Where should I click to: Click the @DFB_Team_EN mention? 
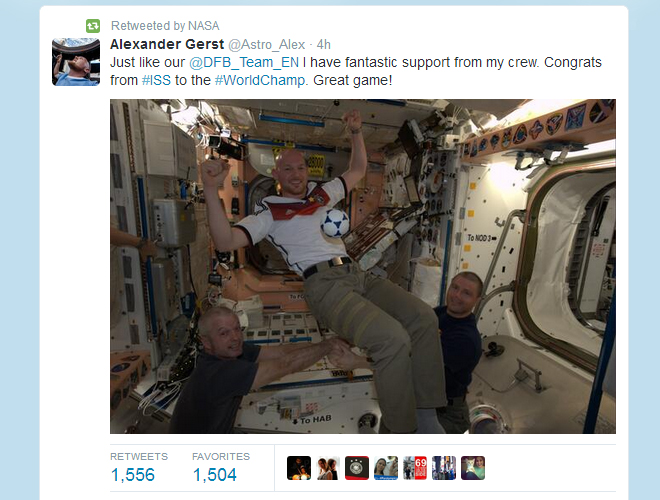tap(244, 62)
